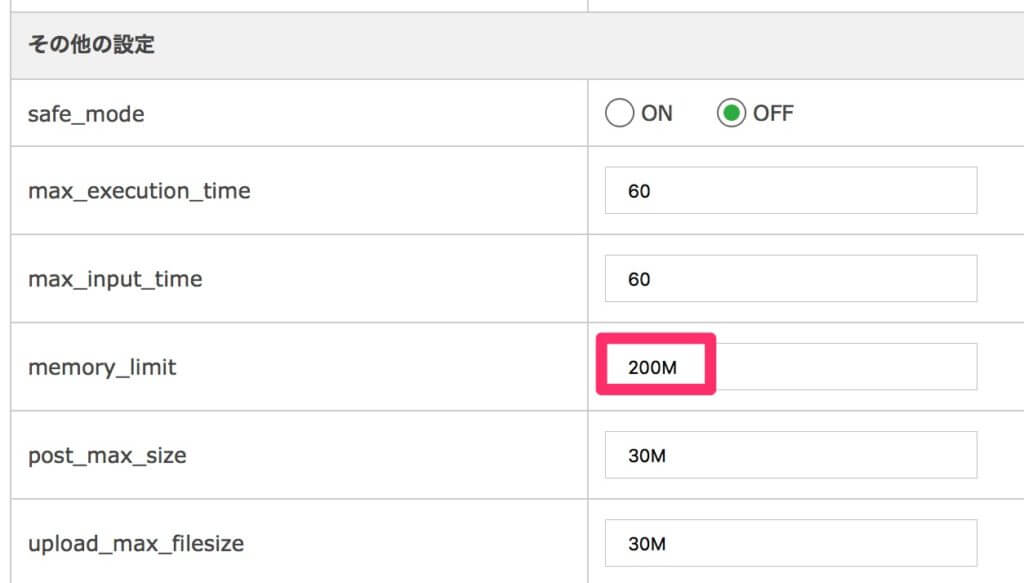Focus the max_input_time input field
Image resolution: width=1024 pixels, height=583 pixels.
(791, 278)
